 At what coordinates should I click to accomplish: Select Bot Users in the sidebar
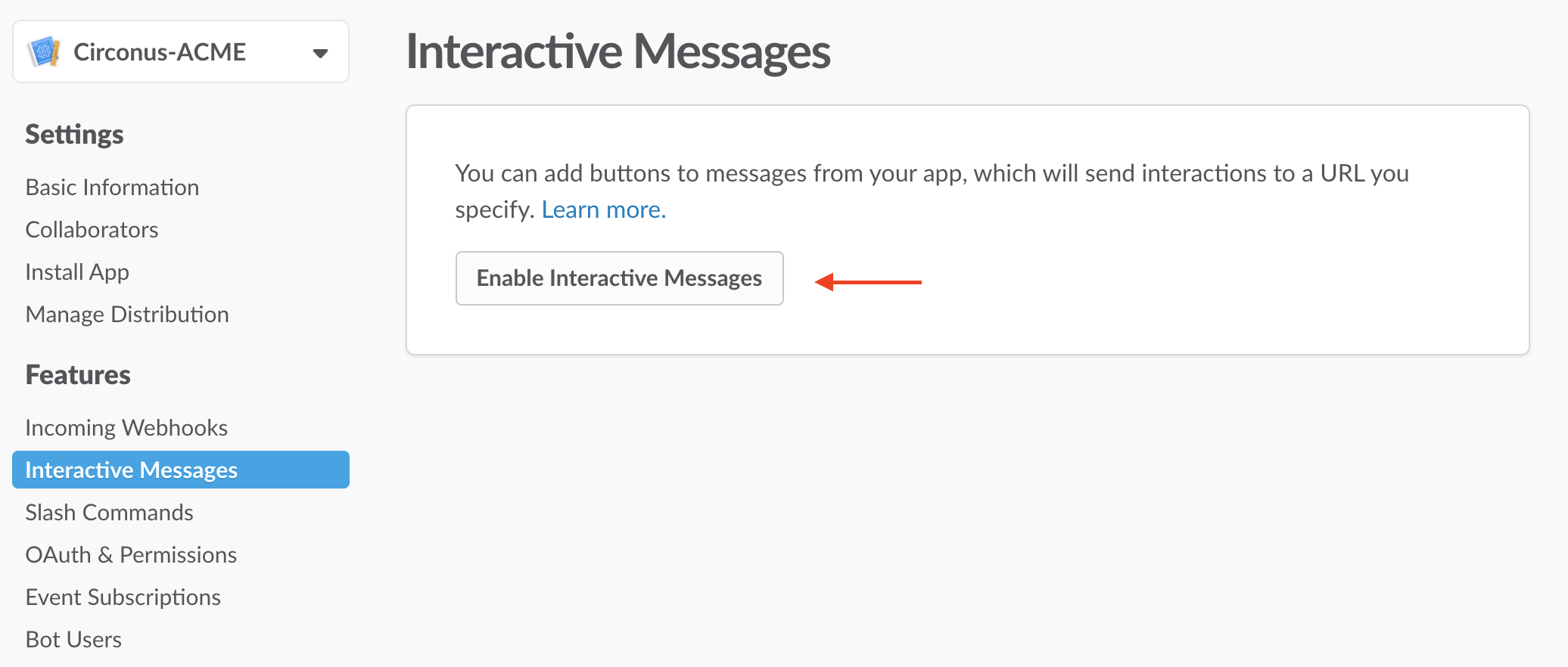(73, 639)
